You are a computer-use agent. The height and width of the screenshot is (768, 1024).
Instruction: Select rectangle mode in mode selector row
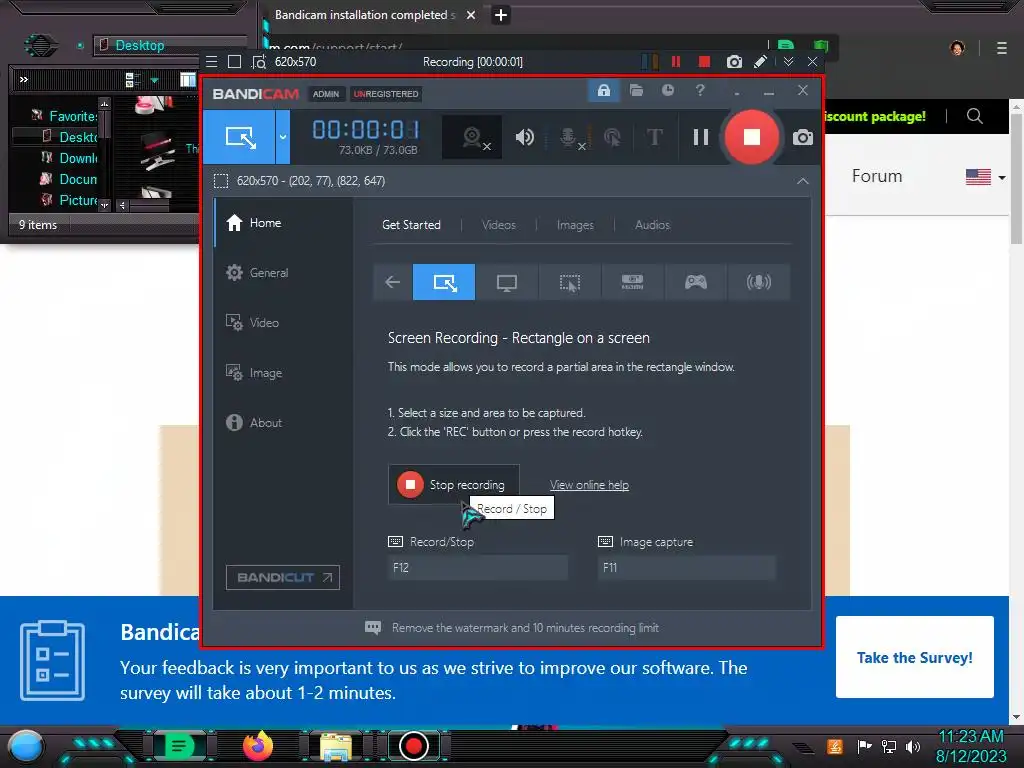pos(444,282)
